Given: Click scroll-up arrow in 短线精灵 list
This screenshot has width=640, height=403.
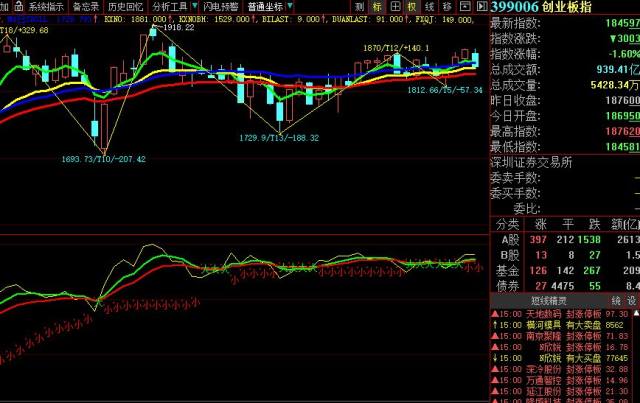Looking at the screenshot, I should coord(636,313).
